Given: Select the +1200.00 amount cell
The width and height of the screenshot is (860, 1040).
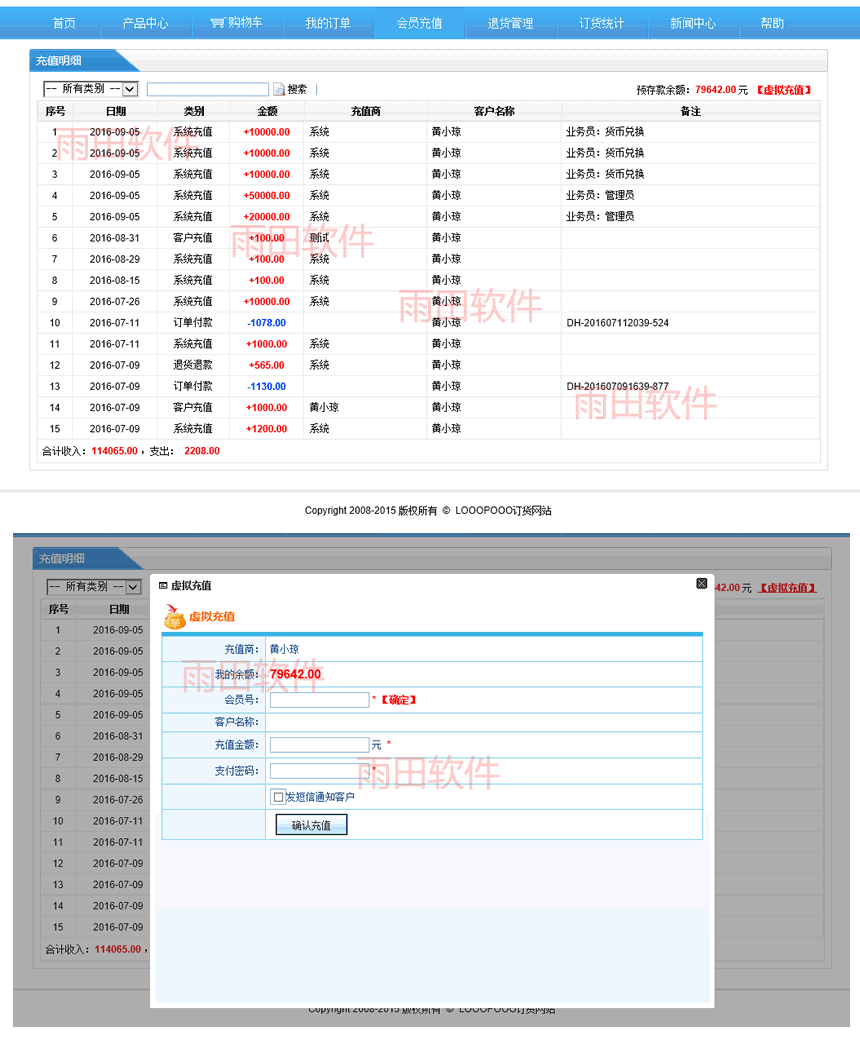Looking at the screenshot, I should point(267,429).
